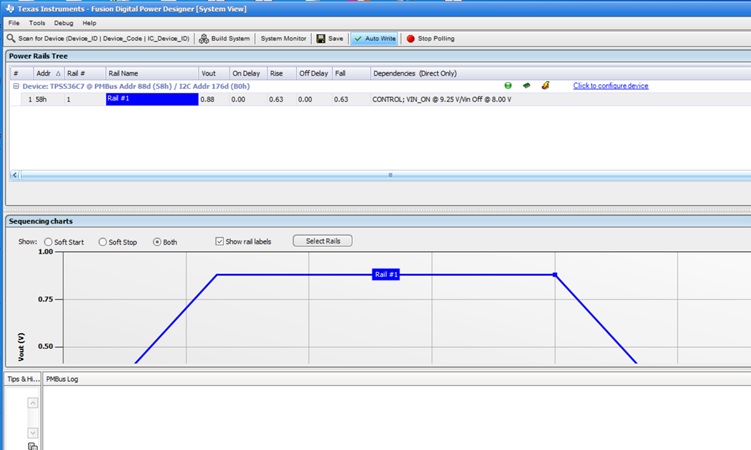Click the green status icon in device row

coord(508,86)
